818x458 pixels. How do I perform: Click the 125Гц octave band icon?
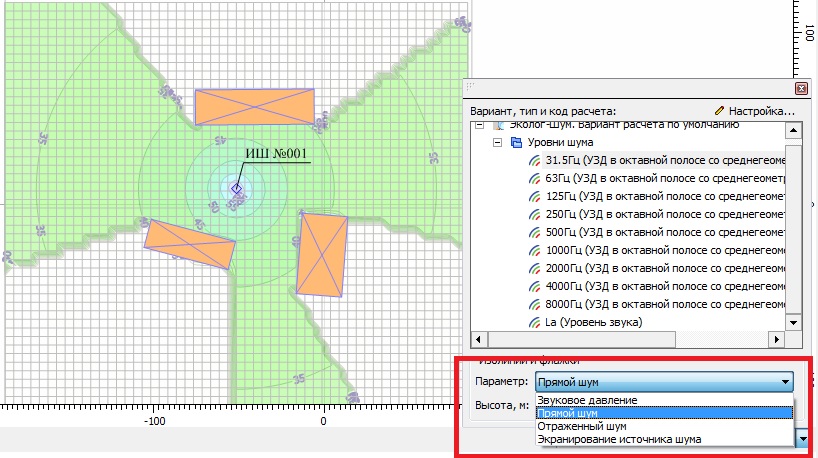click(x=536, y=197)
